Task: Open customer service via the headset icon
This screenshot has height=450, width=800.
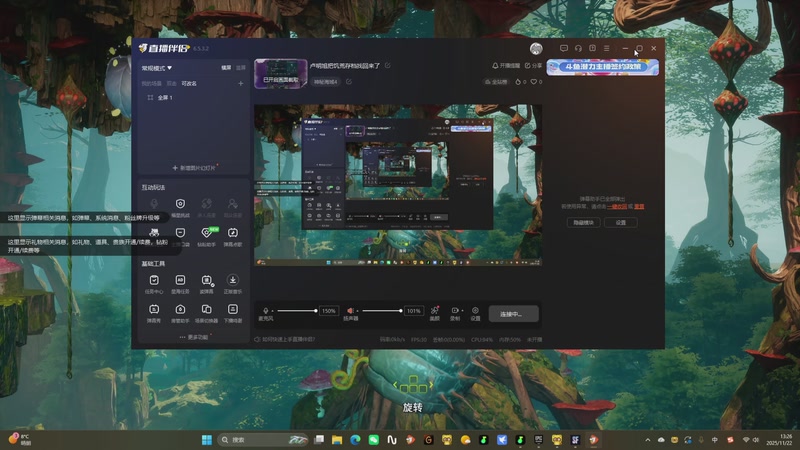Action: pos(578,48)
